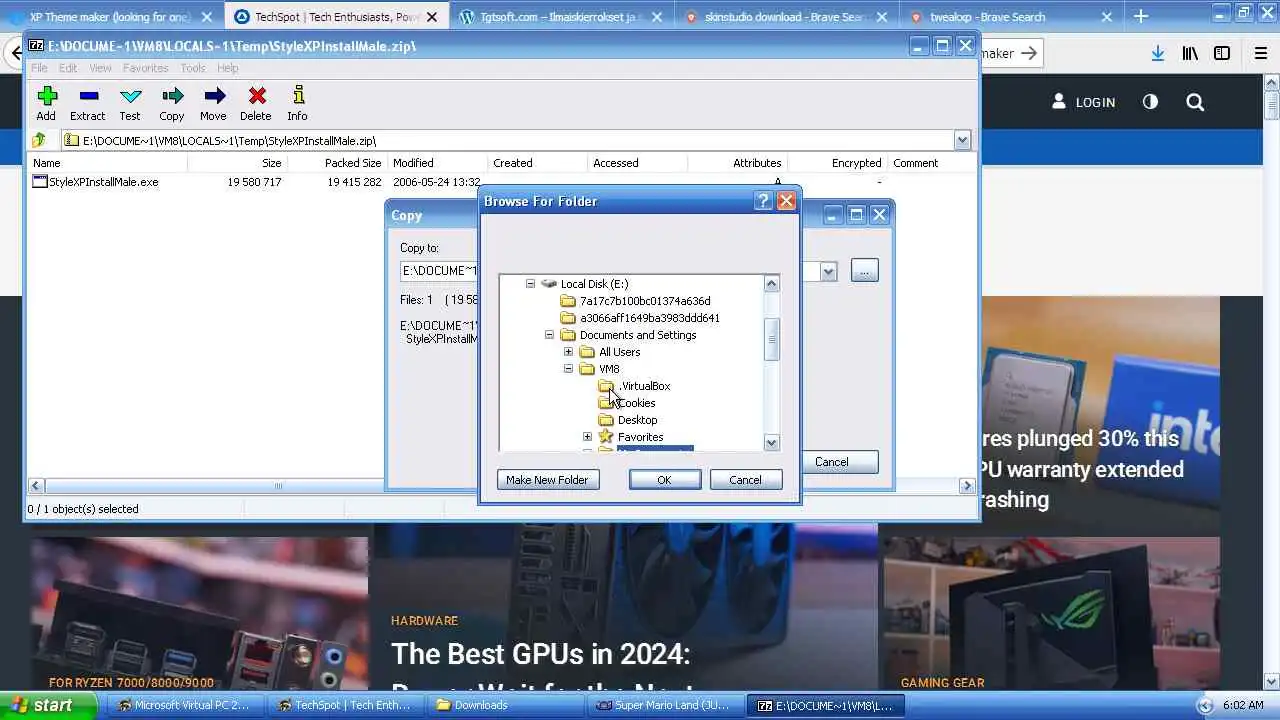Toggle the TechSpot dark mode contrast icon
Viewport: 1280px width, 720px height.
tap(1150, 102)
